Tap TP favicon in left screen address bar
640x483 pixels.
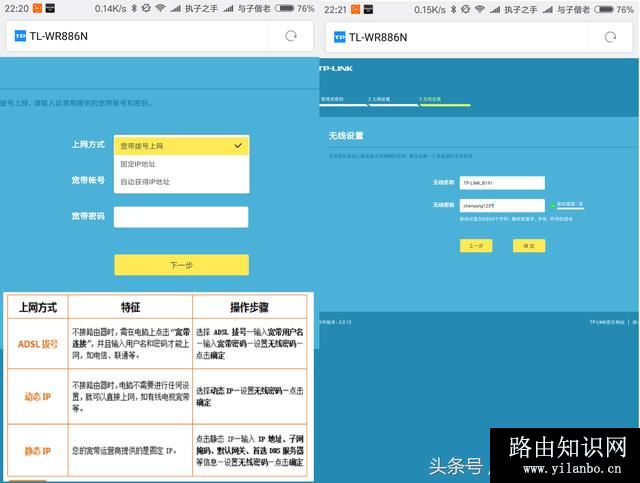pos(20,36)
